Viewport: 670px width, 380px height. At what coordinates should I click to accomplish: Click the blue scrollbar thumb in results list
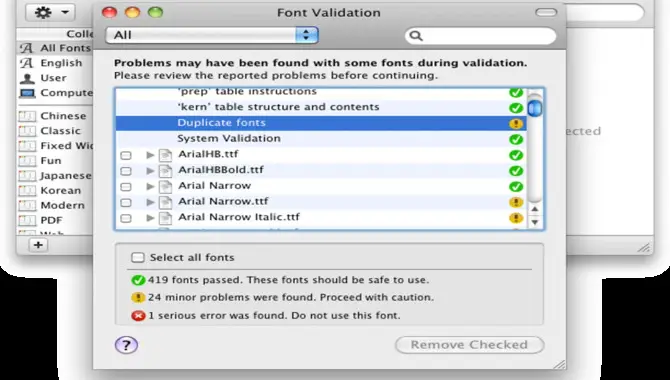point(535,108)
